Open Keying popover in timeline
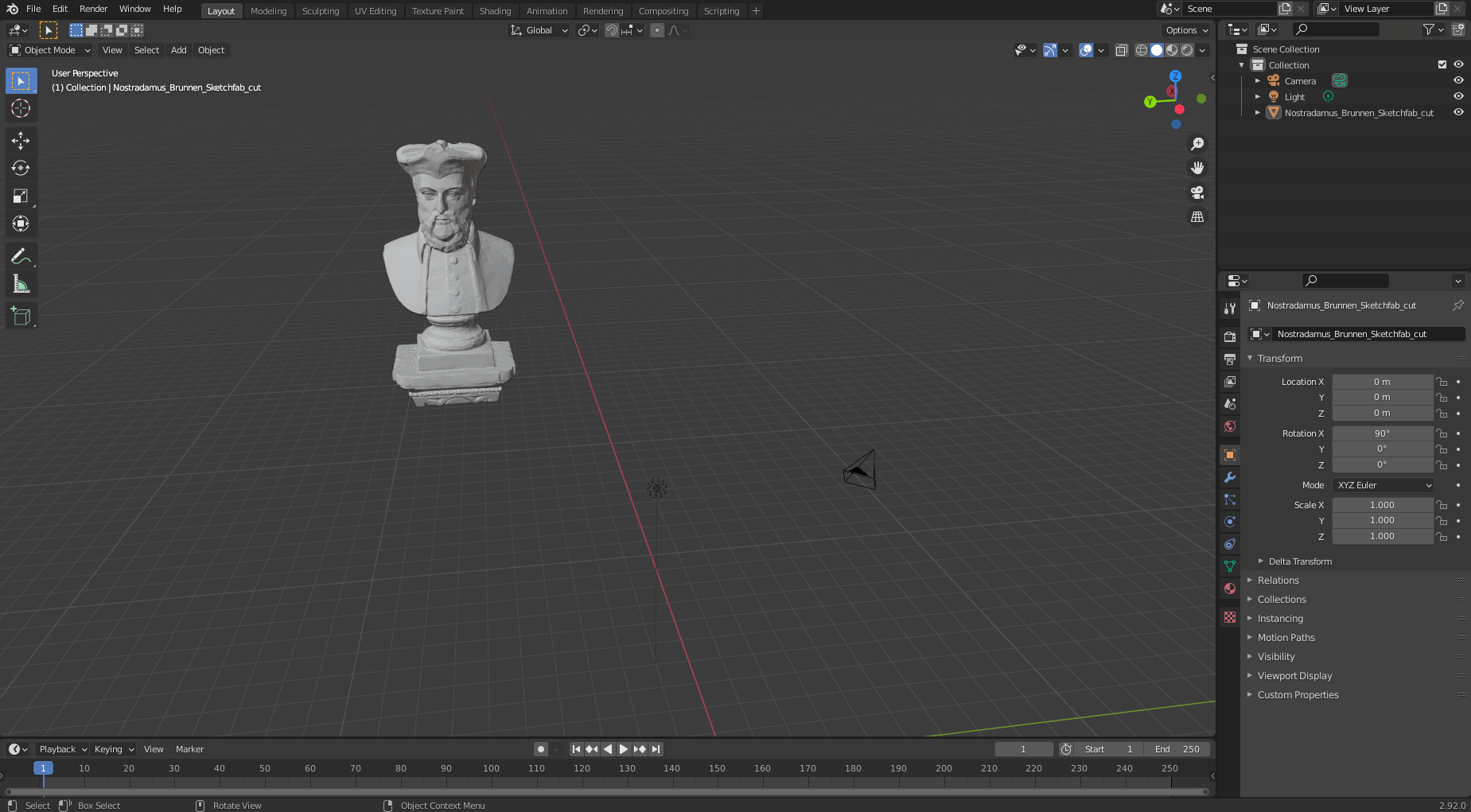 (114, 749)
